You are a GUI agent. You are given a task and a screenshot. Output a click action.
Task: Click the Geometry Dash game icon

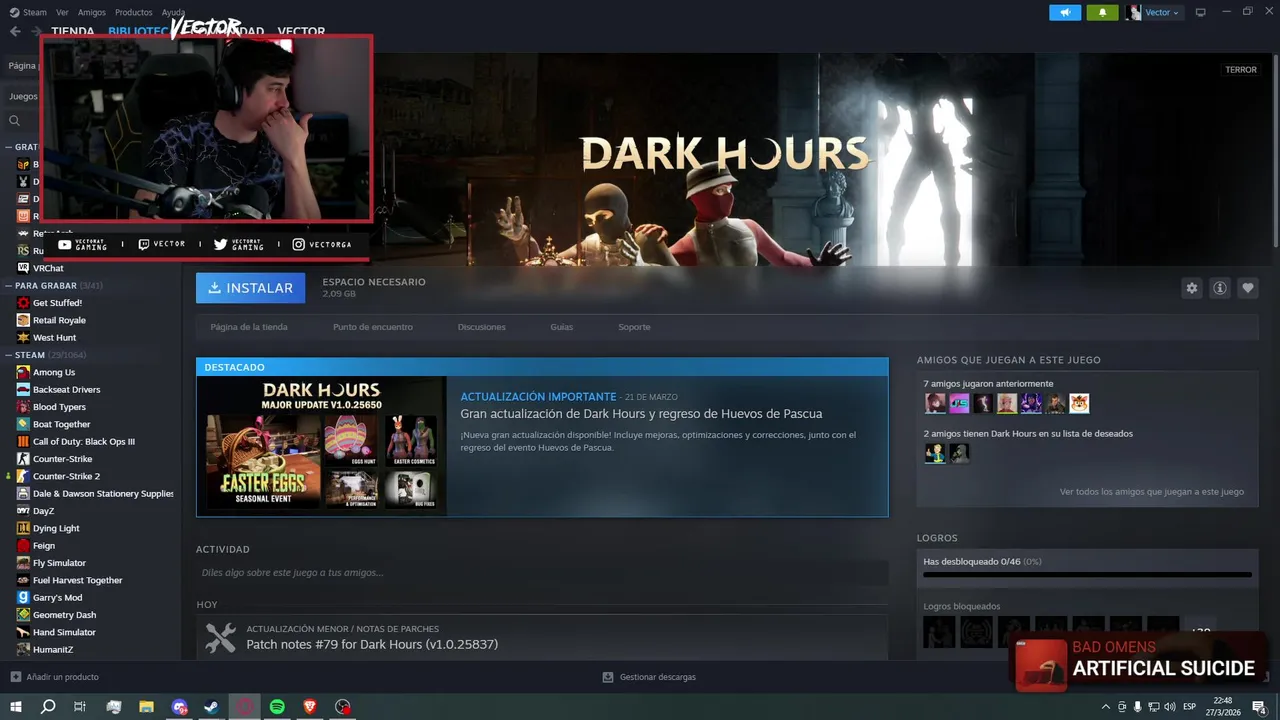pyautogui.click(x=23, y=615)
